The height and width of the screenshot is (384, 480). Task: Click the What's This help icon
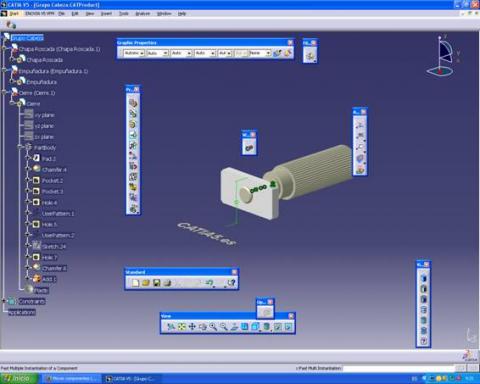tap(231, 283)
